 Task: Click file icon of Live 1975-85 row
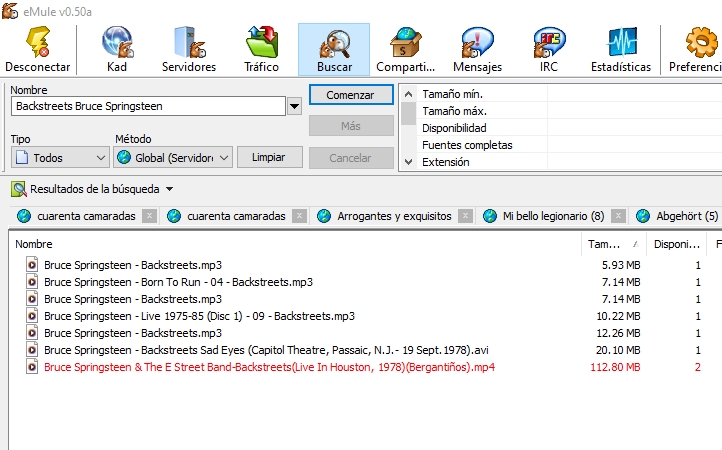coord(32,316)
